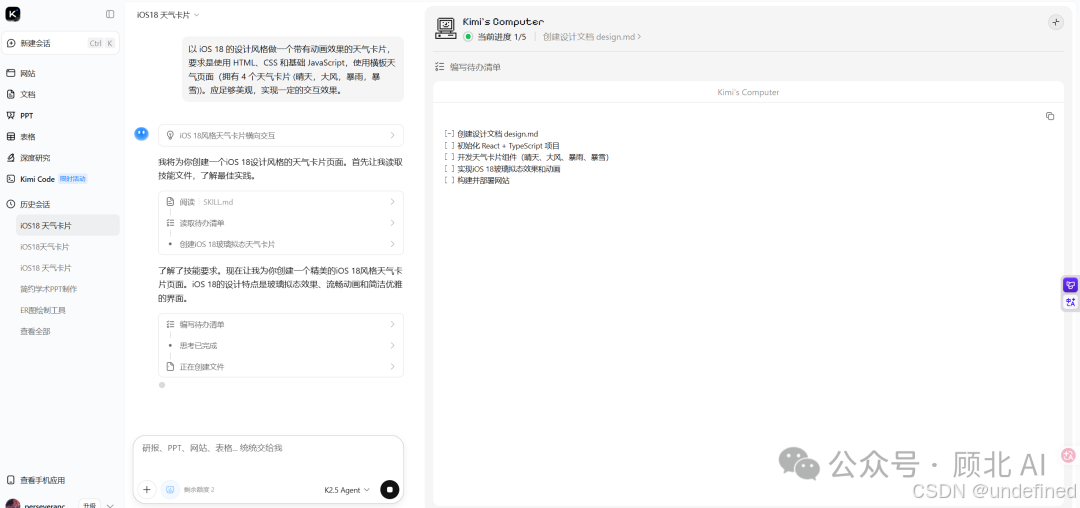Expand the 阅读 SKILL.md step
The image size is (1080, 508).
[x=281, y=202]
